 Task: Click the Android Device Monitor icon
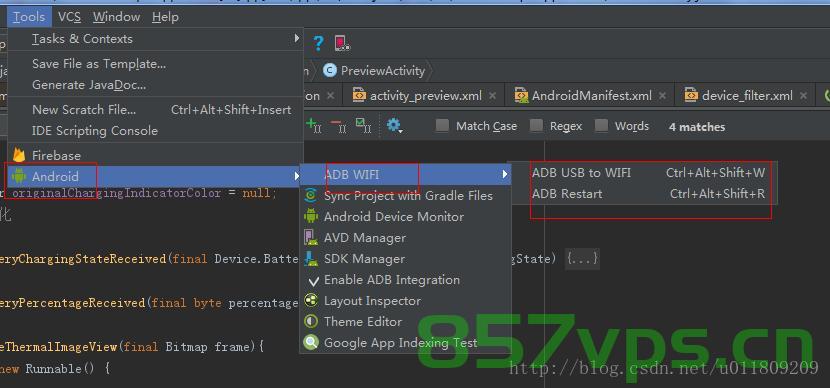click(311, 216)
